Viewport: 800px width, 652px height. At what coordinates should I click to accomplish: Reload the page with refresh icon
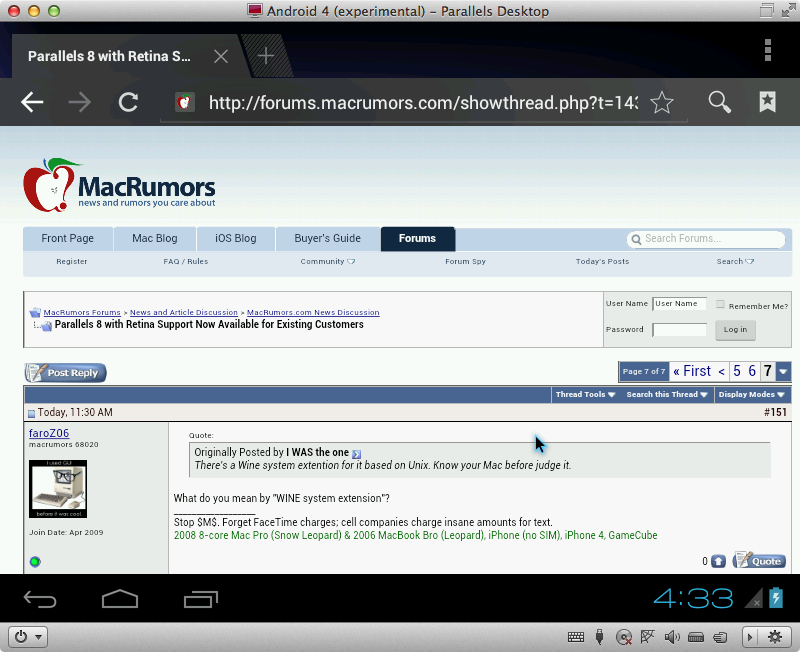tap(128, 103)
